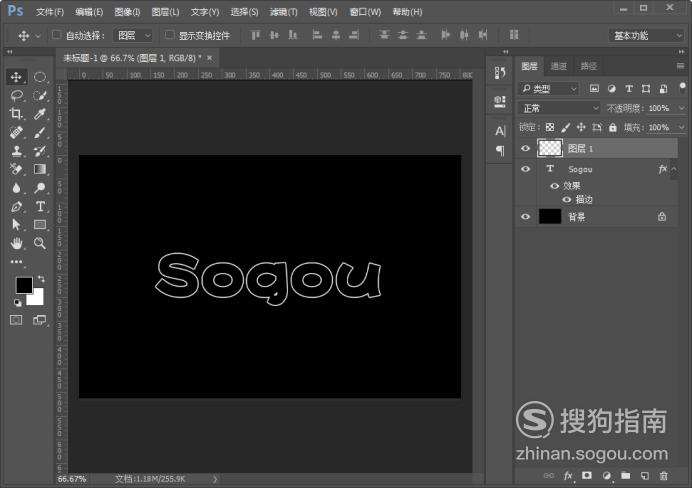Select the Move tool
The height and width of the screenshot is (488, 692).
click(16, 77)
